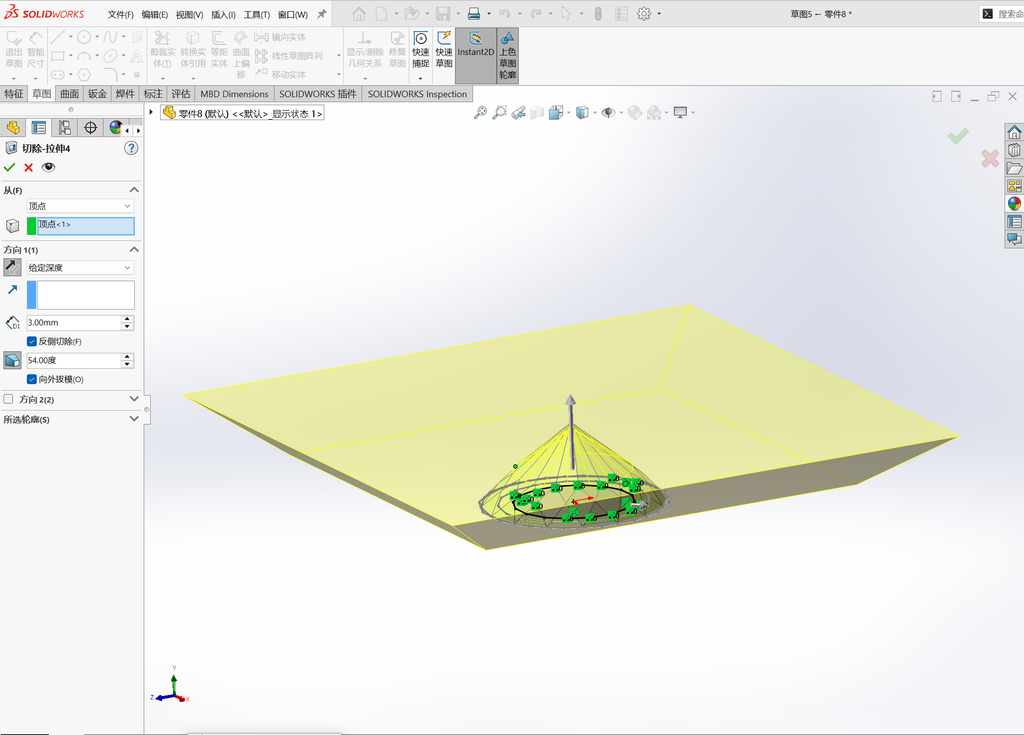
Task: Open the 给定深度 end condition dropdown
Action: (x=80, y=267)
